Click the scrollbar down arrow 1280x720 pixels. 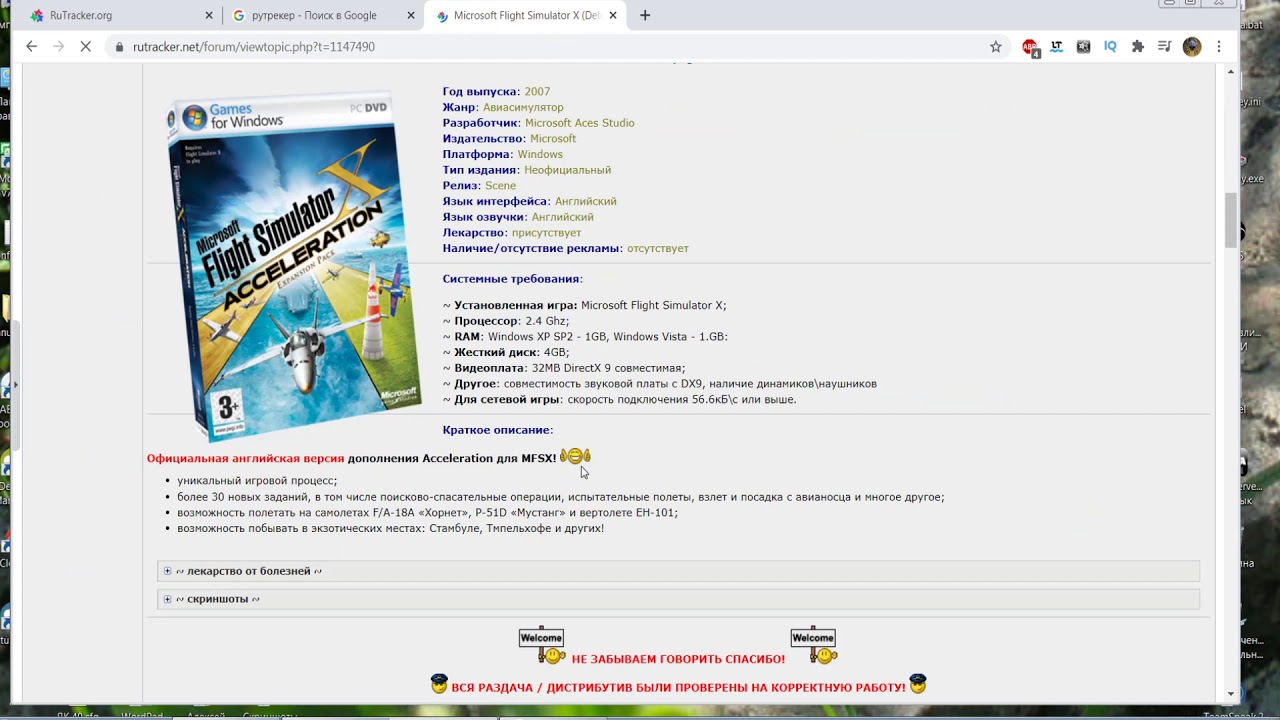point(1231,694)
